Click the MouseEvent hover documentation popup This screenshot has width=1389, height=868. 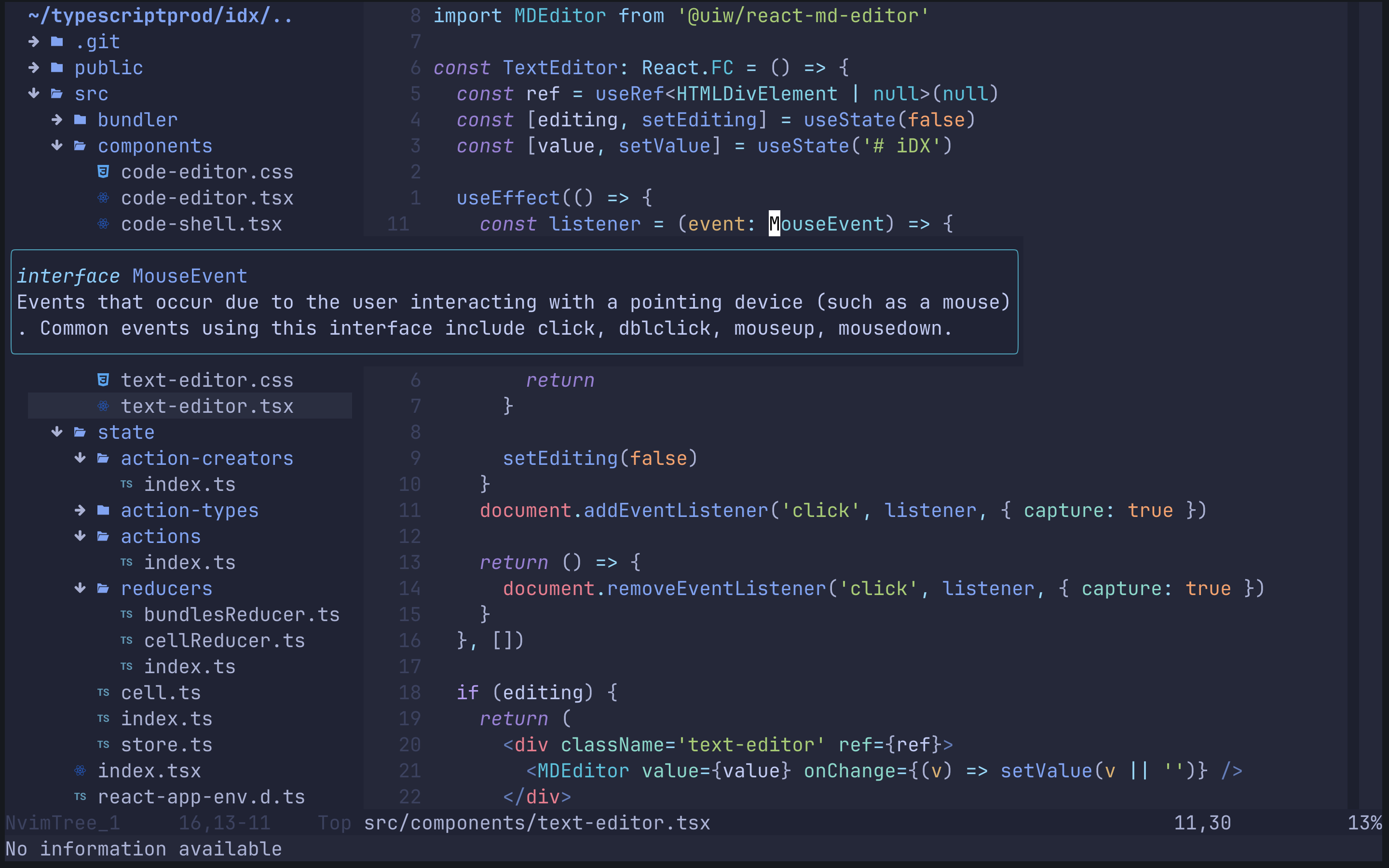pyautogui.click(x=514, y=302)
